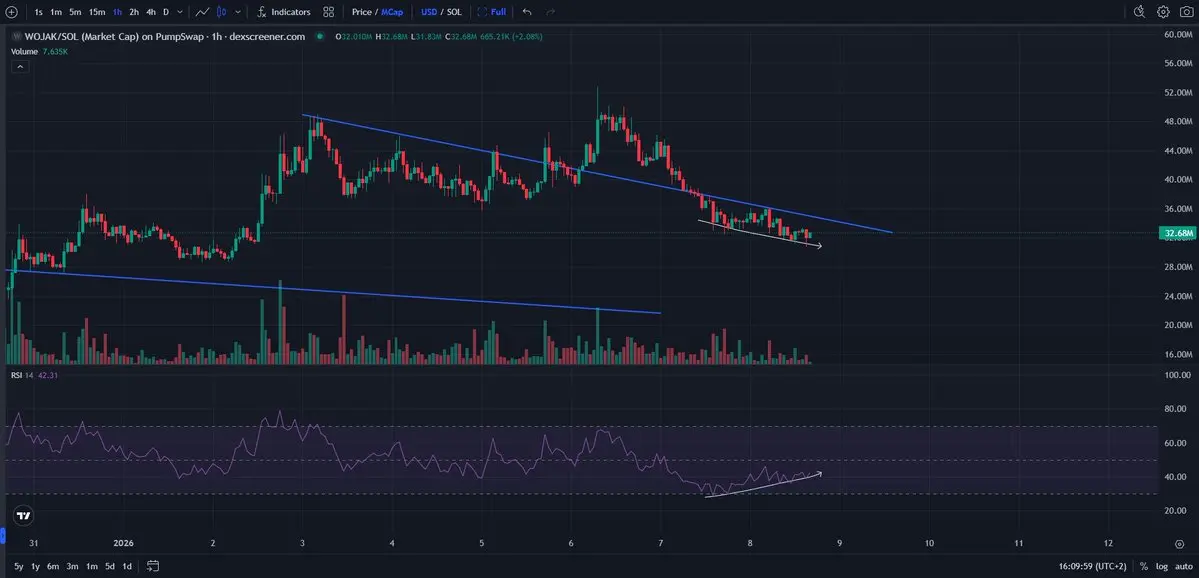
Task: Take a chart snapshot with camera icon
Action: [x=1186, y=11]
